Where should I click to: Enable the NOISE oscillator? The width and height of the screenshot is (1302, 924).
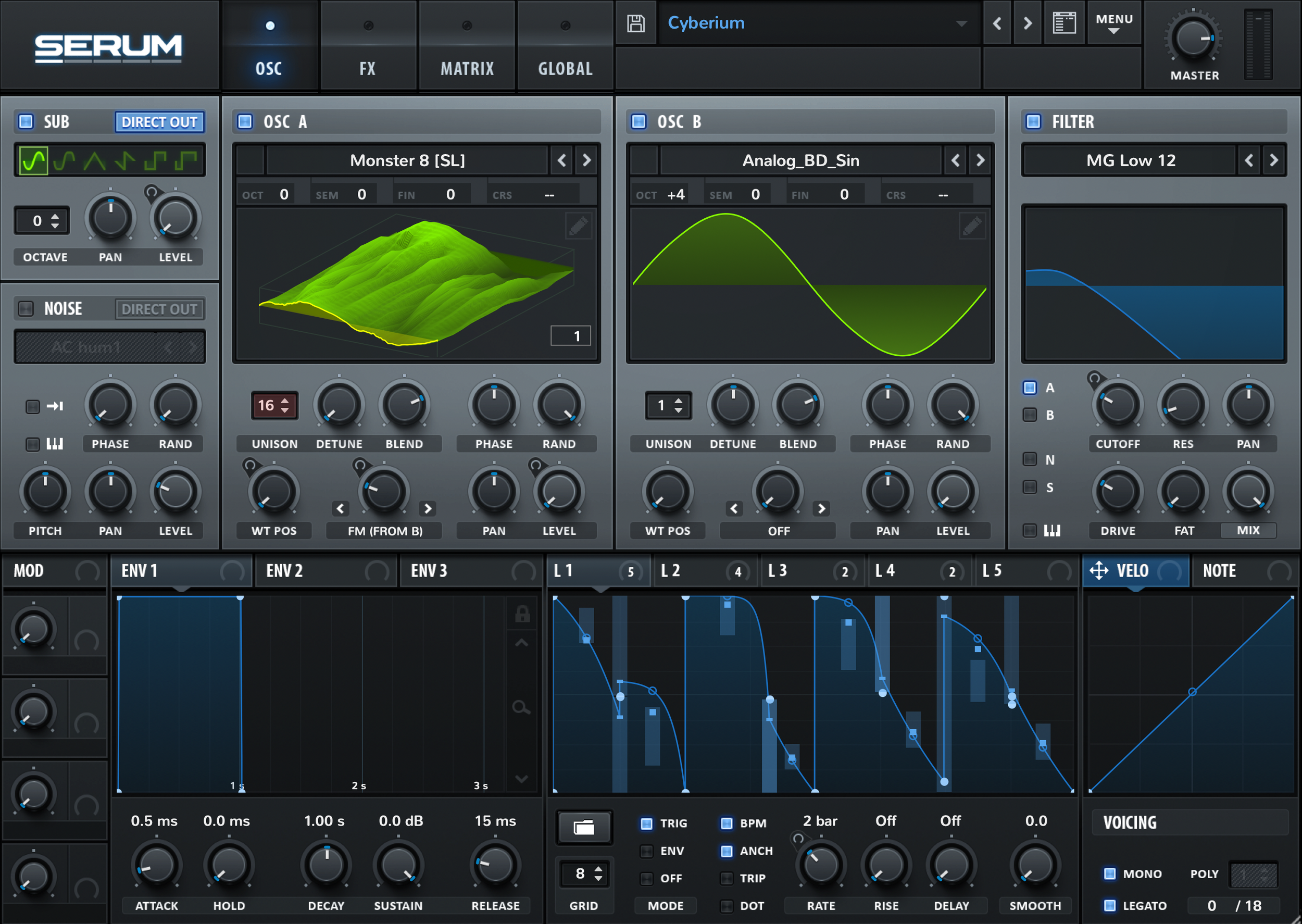click(26, 308)
